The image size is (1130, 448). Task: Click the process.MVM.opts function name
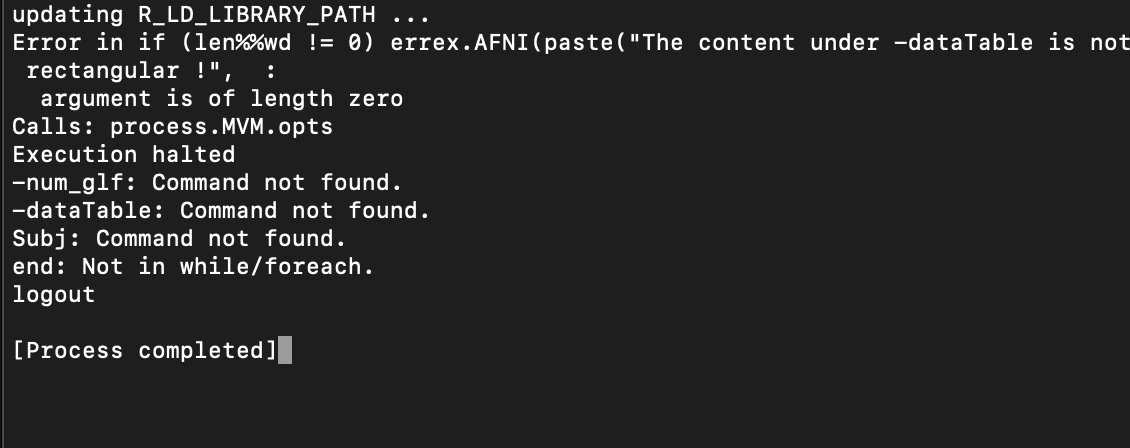(x=222, y=127)
